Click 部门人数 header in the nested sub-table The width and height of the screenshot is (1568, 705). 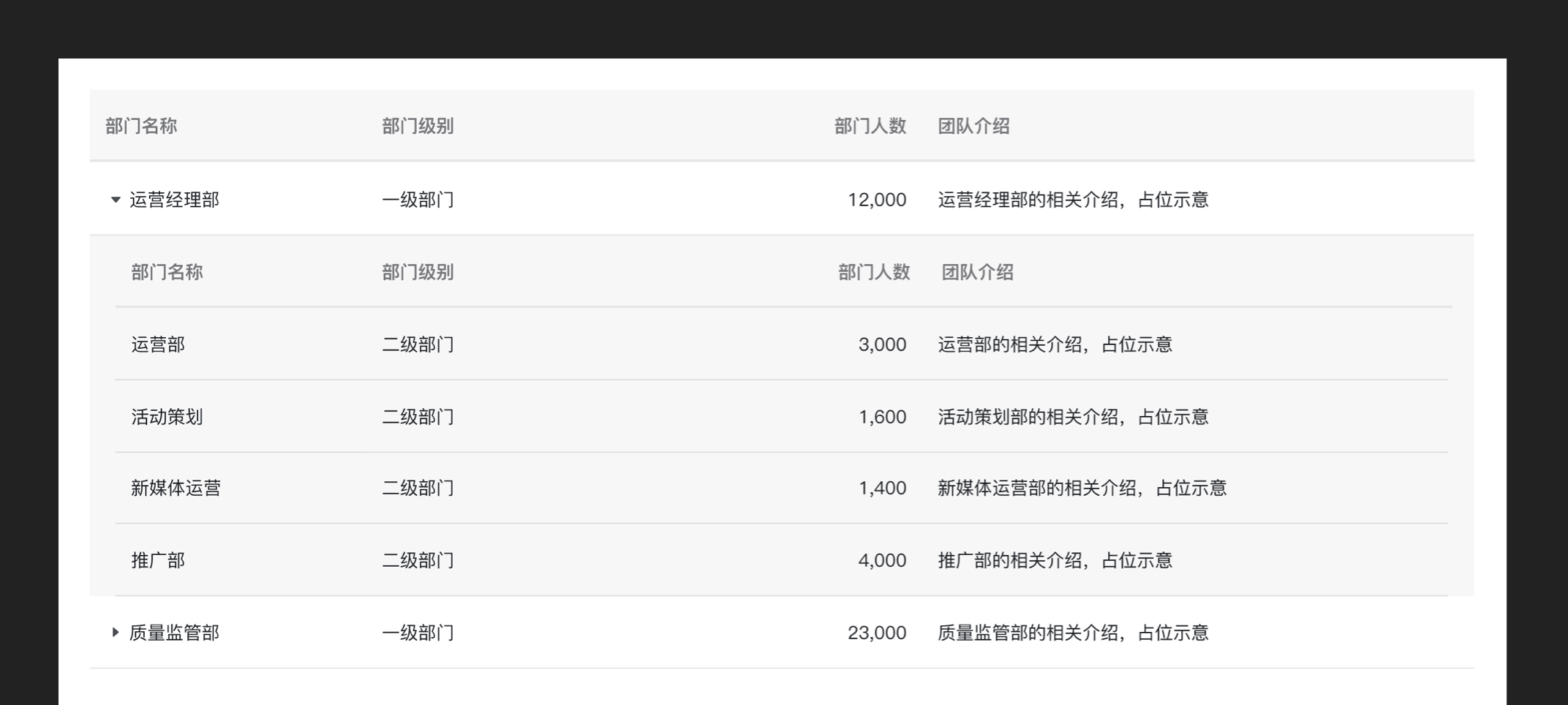pos(874,273)
